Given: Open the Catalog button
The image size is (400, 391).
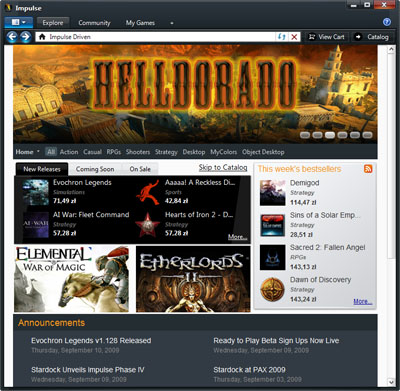Looking at the screenshot, I should [x=373, y=37].
